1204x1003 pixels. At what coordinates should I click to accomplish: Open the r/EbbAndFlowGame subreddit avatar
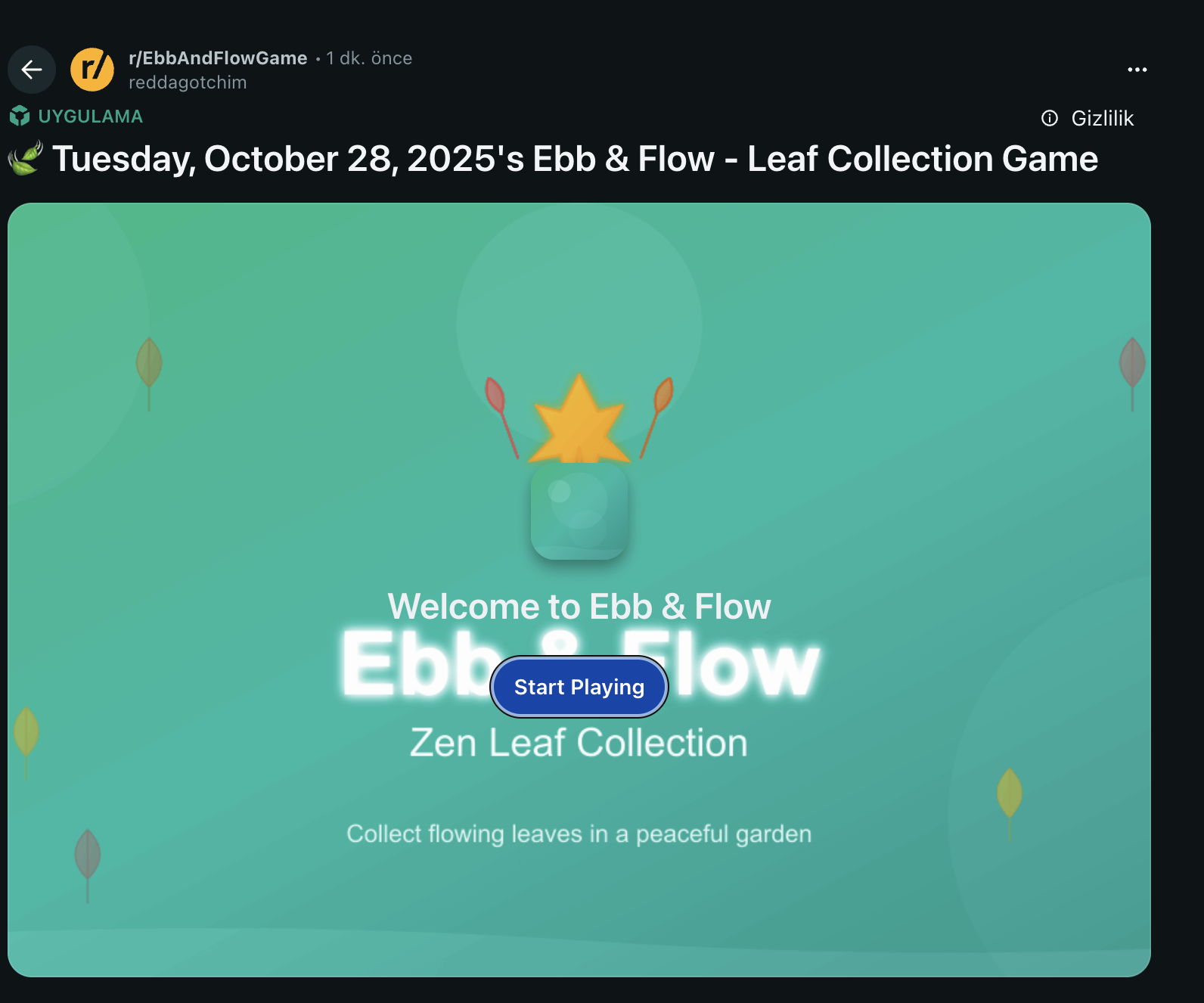coord(92,70)
